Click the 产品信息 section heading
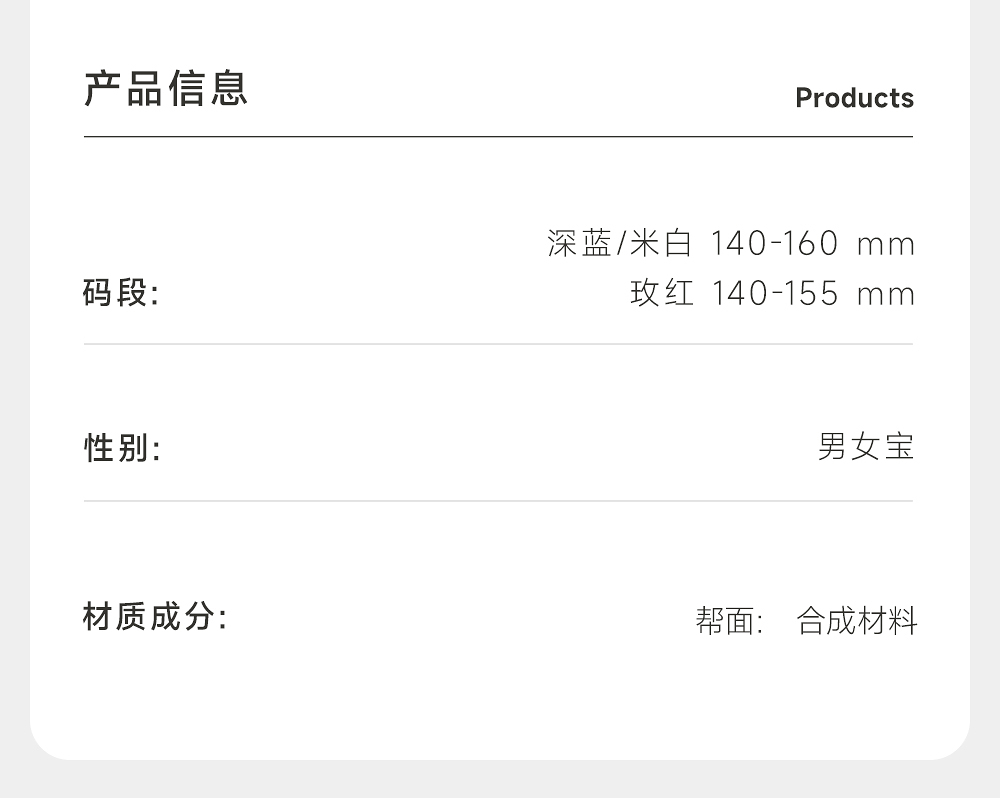 pos(166,89)
